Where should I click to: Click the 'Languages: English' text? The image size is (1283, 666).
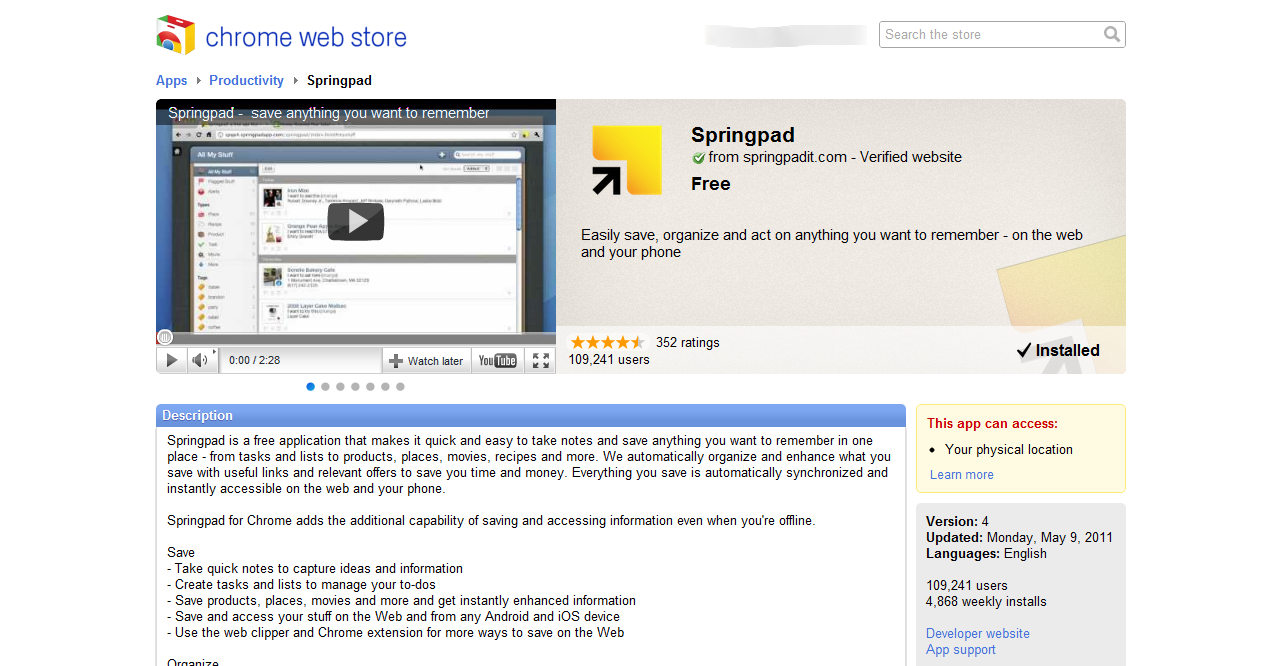coord(986,553)
